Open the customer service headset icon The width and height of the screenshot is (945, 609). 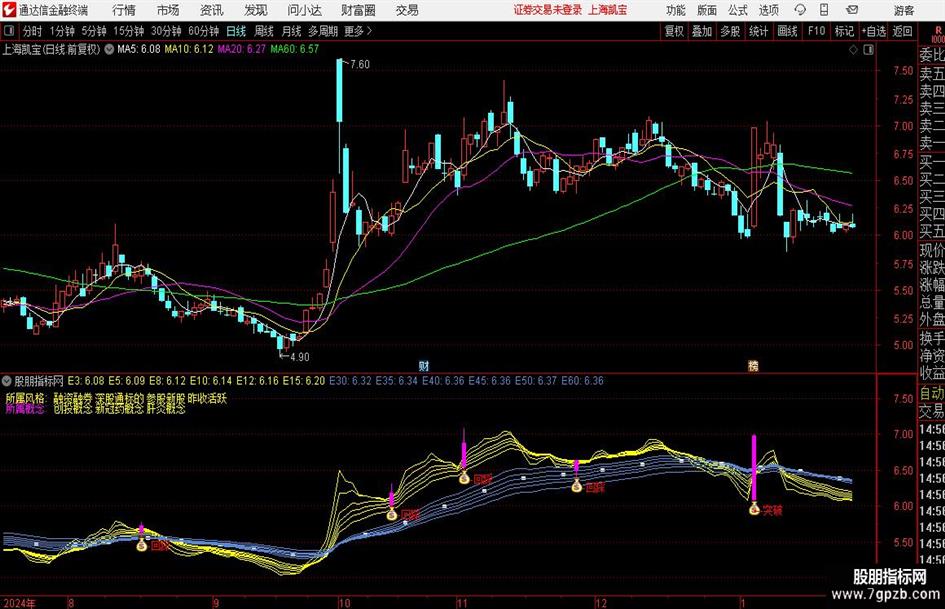[x=800, y=10]
